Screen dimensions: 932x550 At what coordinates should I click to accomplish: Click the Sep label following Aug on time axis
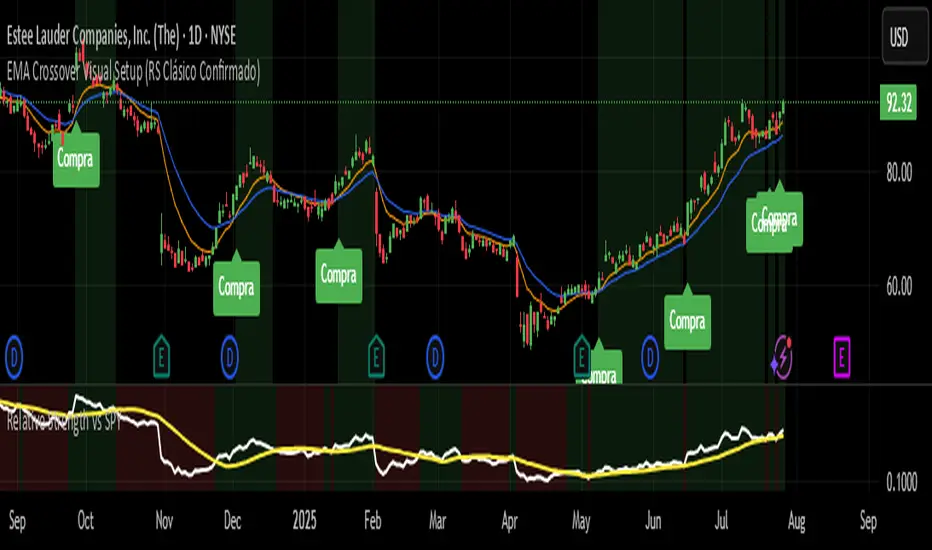(868, 521)
